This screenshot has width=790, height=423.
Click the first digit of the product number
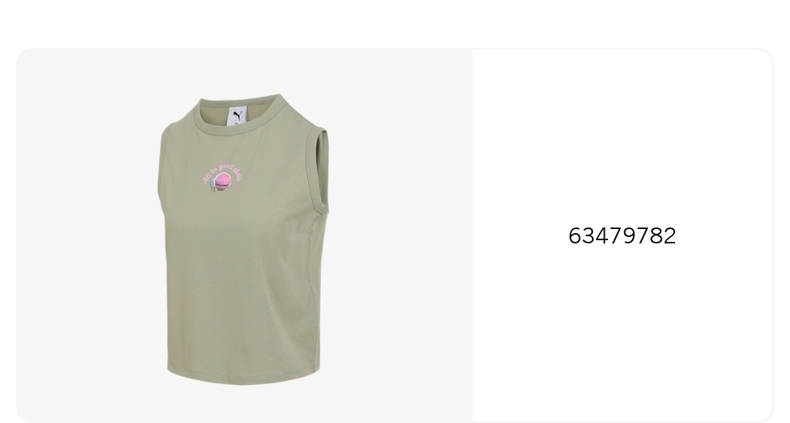pos(575,236)
